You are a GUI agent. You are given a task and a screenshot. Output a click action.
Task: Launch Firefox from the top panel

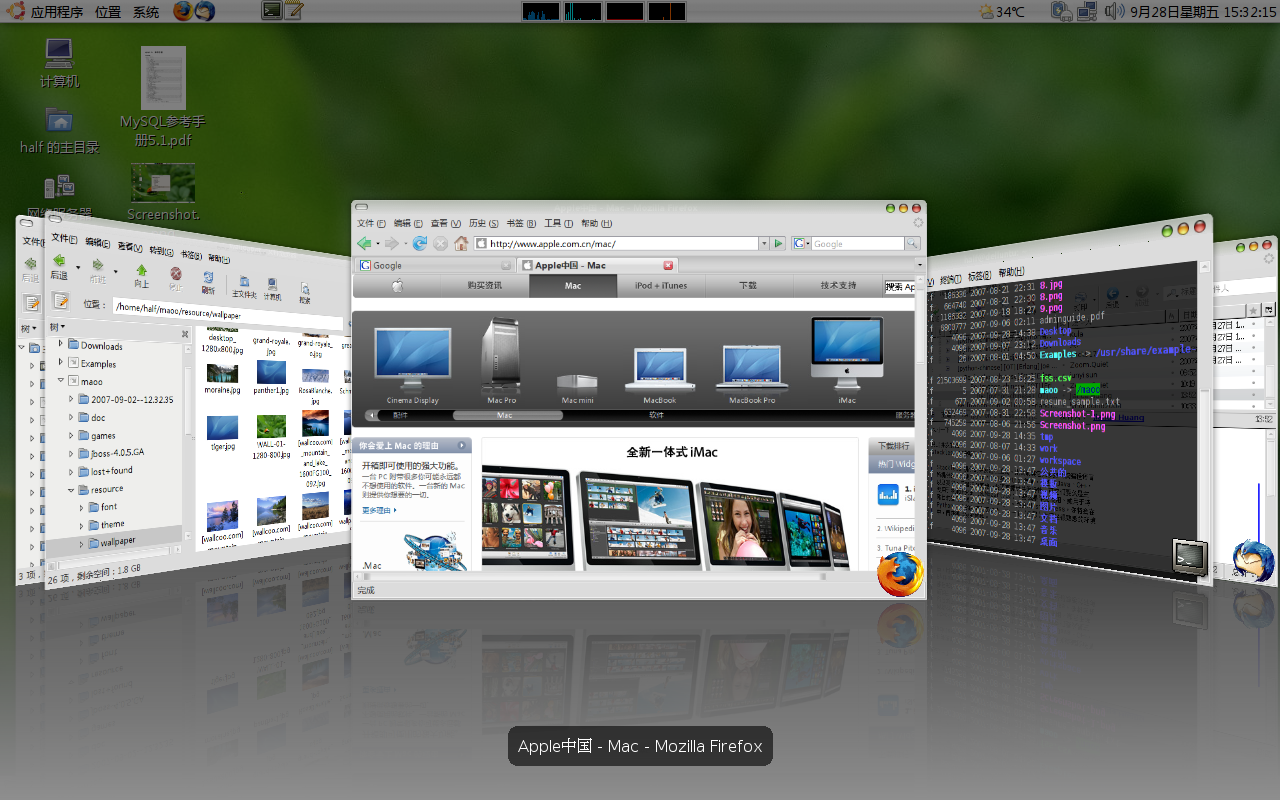[182, 11]
